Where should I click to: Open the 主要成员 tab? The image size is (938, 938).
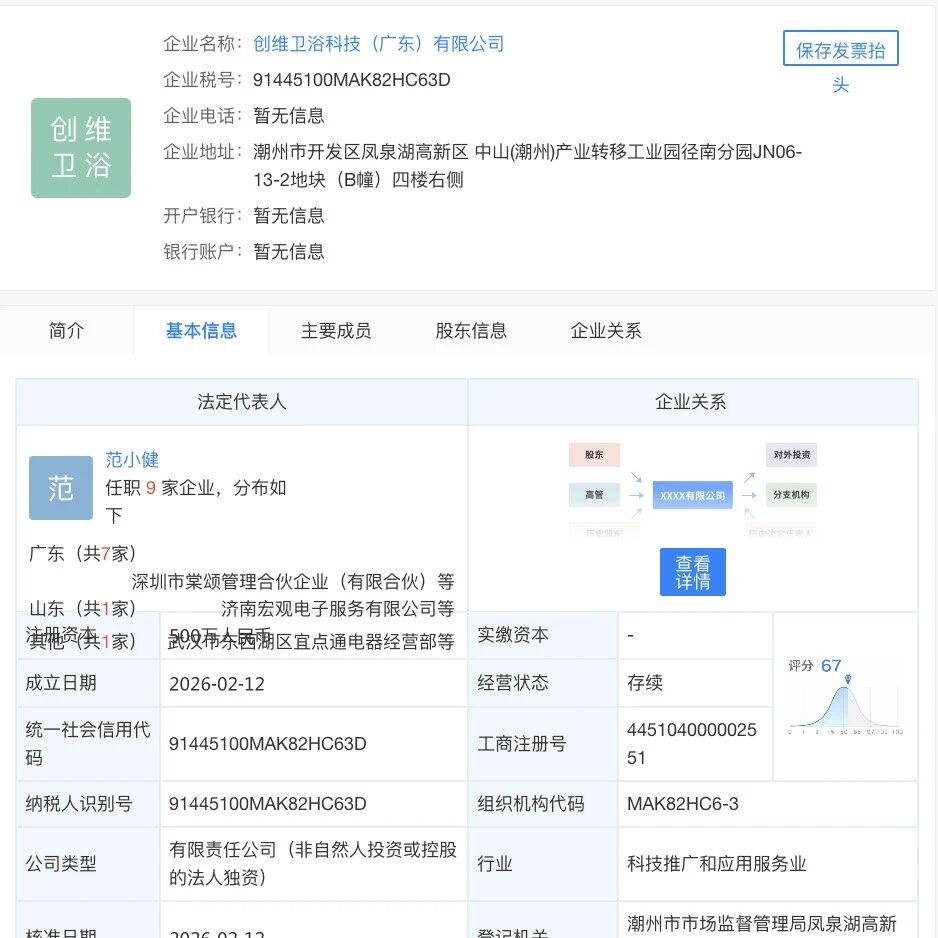[x=336, y=330]
